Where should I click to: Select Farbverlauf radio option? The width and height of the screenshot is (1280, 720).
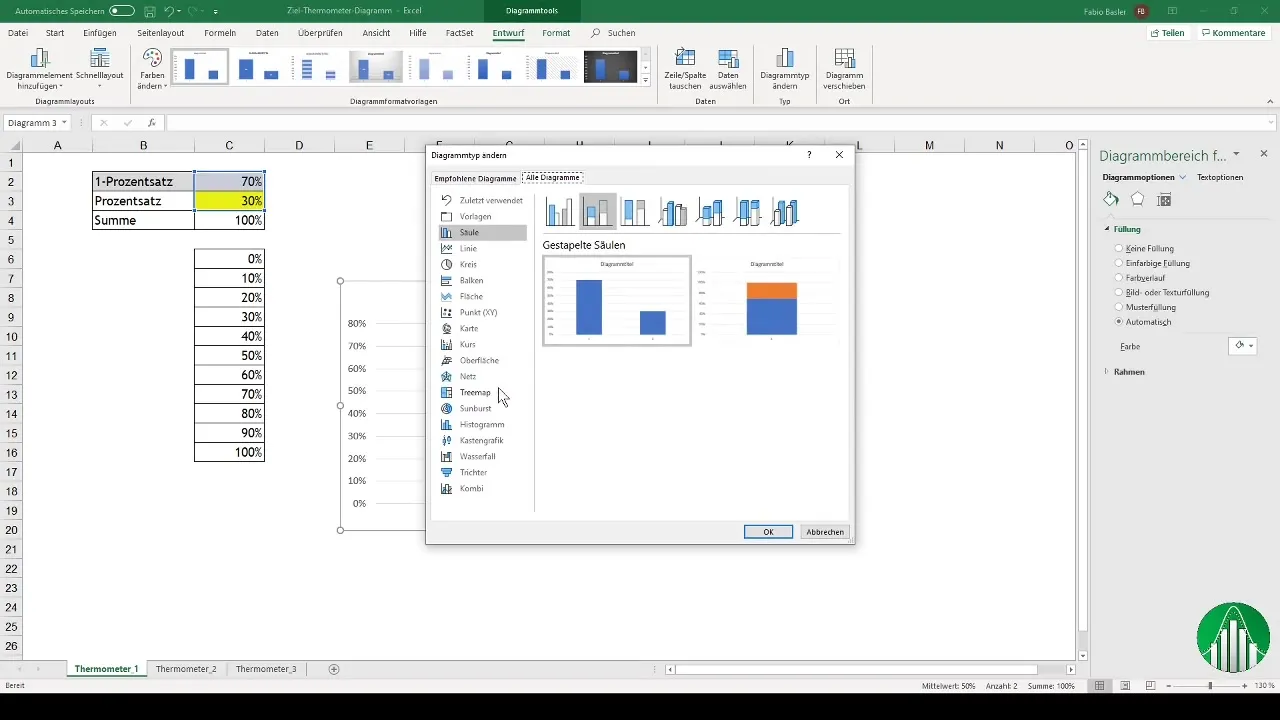point(1141,278)
